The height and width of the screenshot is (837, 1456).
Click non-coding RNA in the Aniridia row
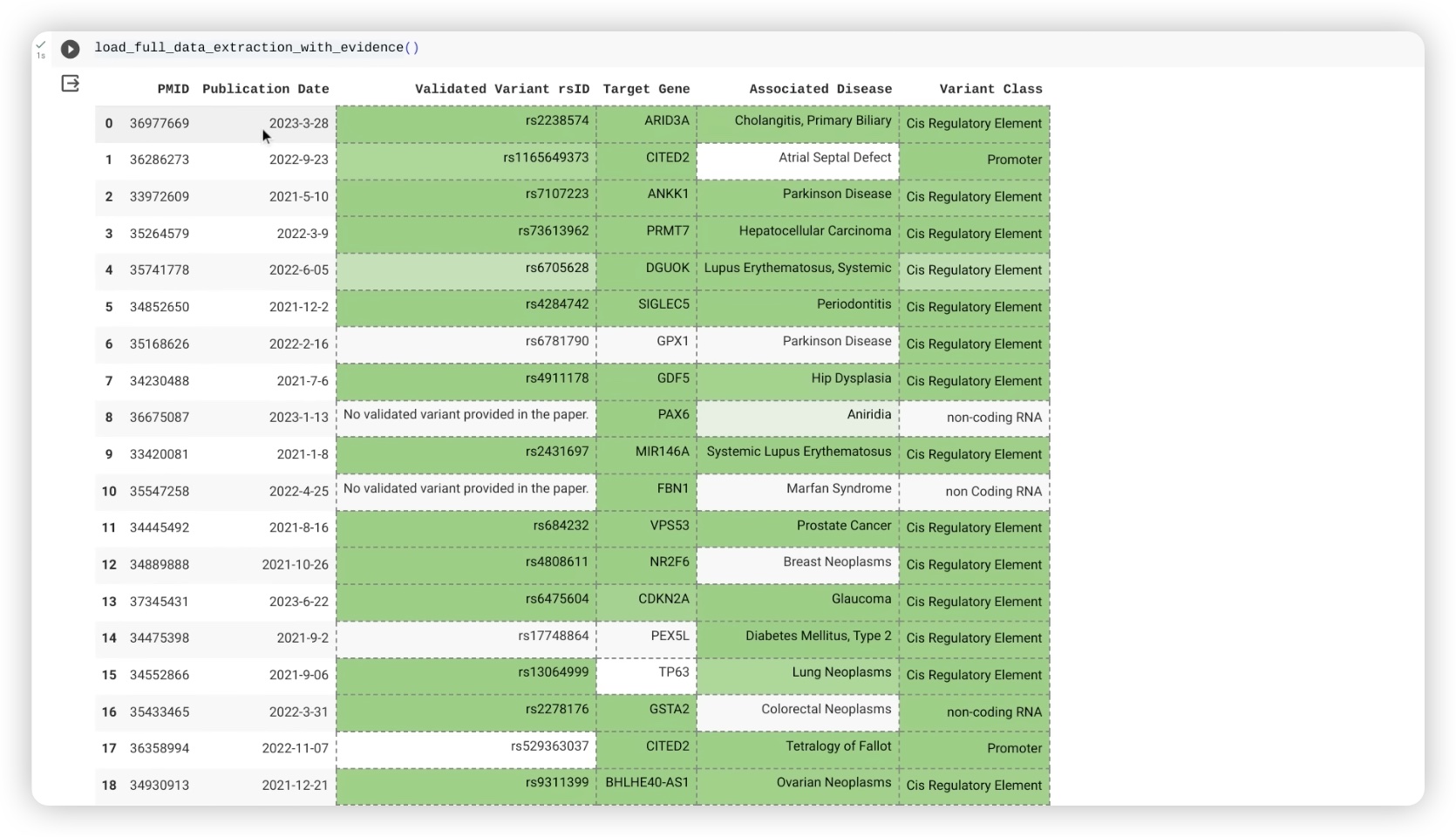(x=974, y=418)
